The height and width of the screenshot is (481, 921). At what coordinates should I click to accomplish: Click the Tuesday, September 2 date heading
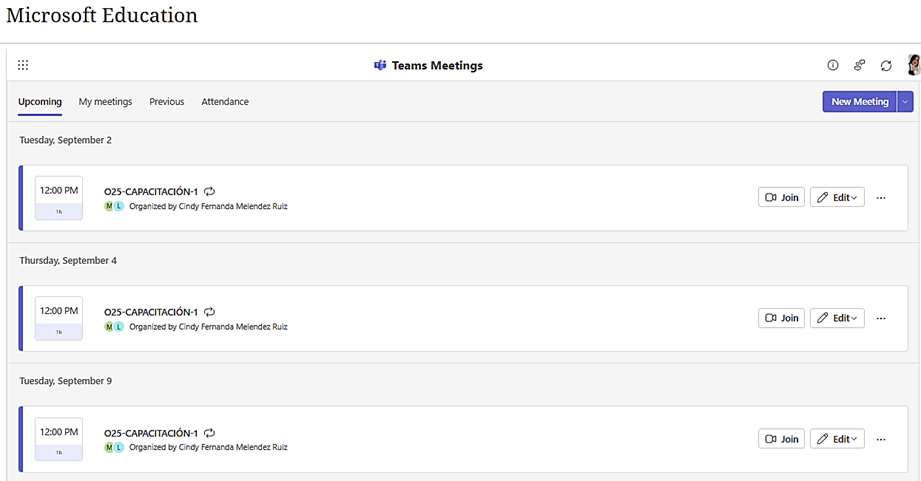click(65, 140)
